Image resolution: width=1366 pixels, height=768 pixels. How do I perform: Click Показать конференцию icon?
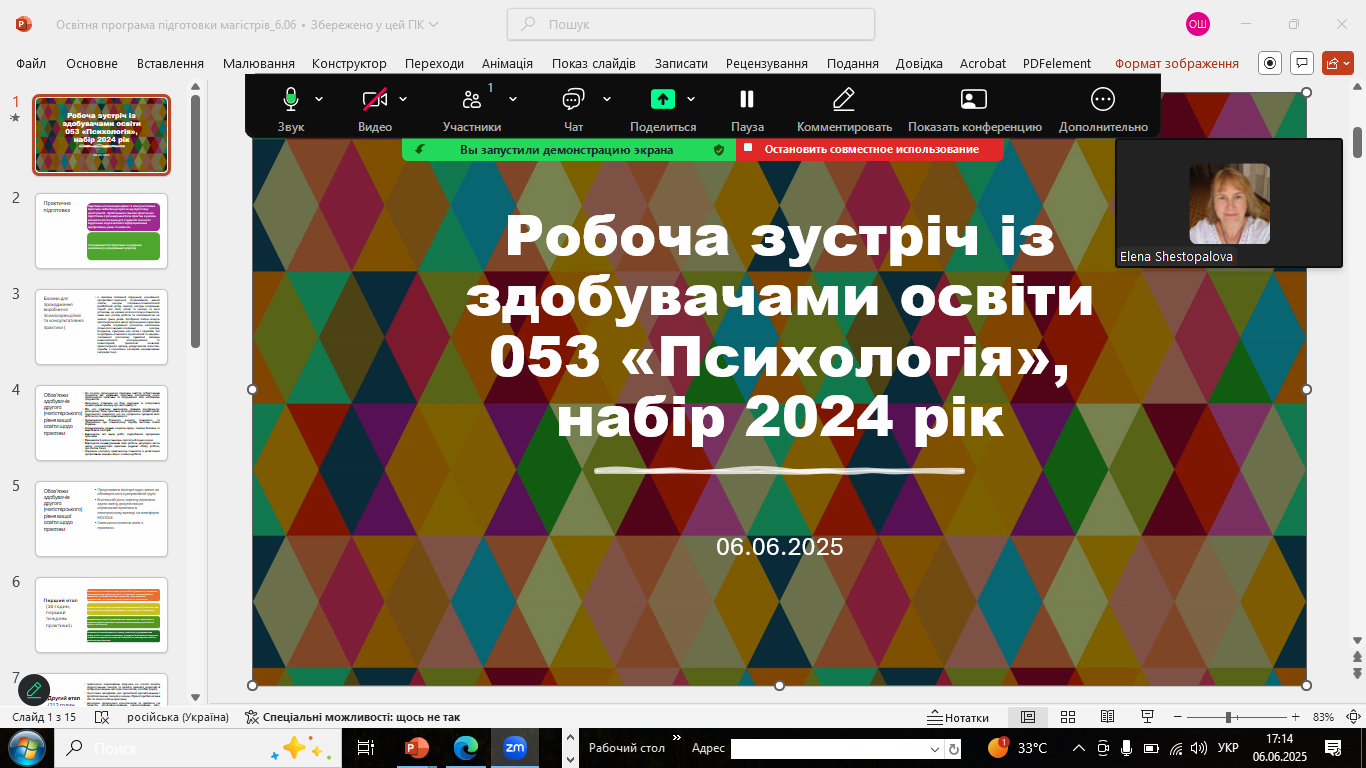(974, 99)
